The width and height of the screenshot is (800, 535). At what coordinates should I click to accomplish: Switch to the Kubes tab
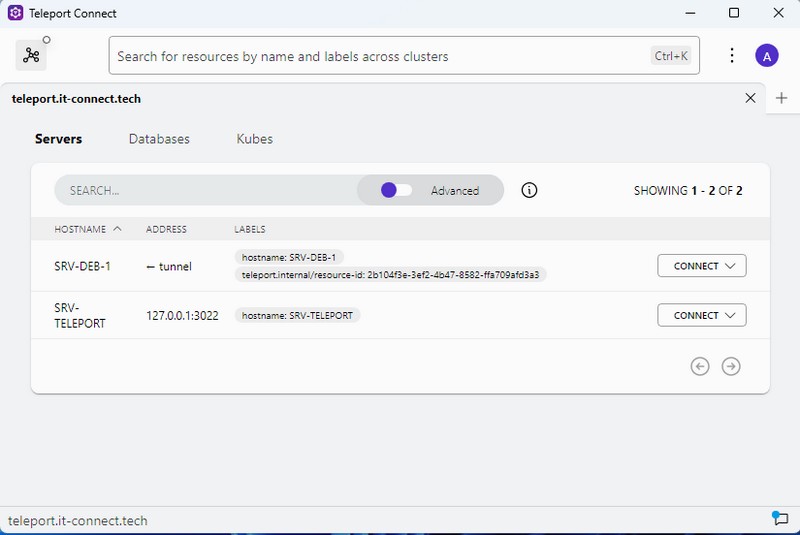coord(254,139)
